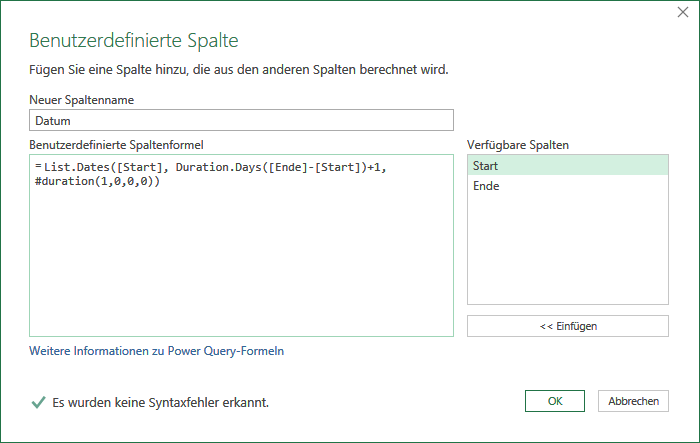The width and height of the screenshot is (700, 443).
Task: Click the << Einfügen button
Action: click(x=568, y=326)
